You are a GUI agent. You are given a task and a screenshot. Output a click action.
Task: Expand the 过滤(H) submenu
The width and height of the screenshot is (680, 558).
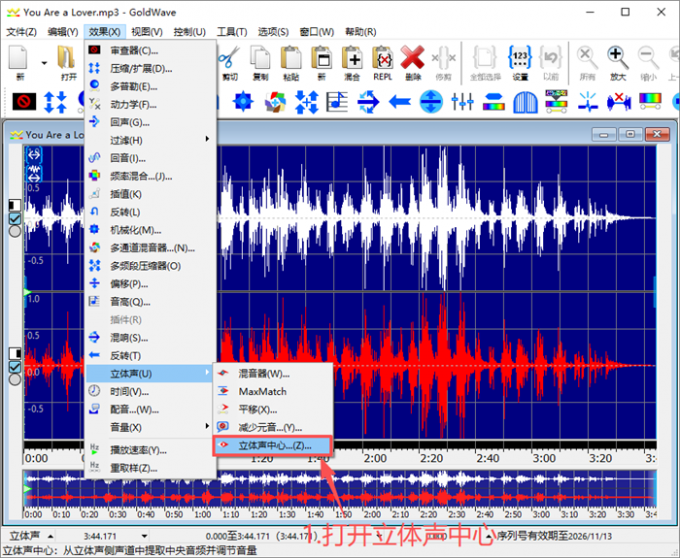150,140
